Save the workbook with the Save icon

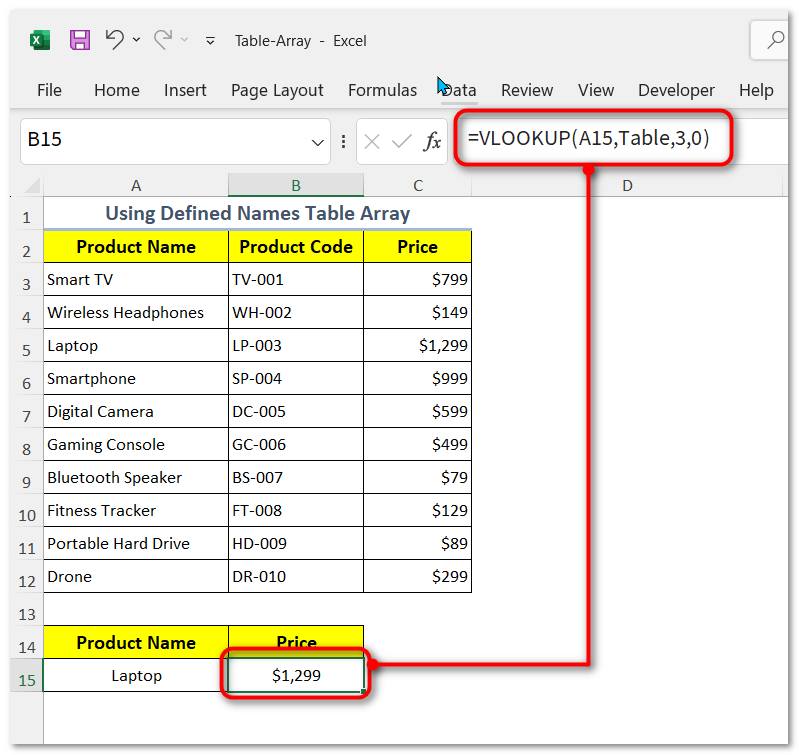click(x=79, y=40)
